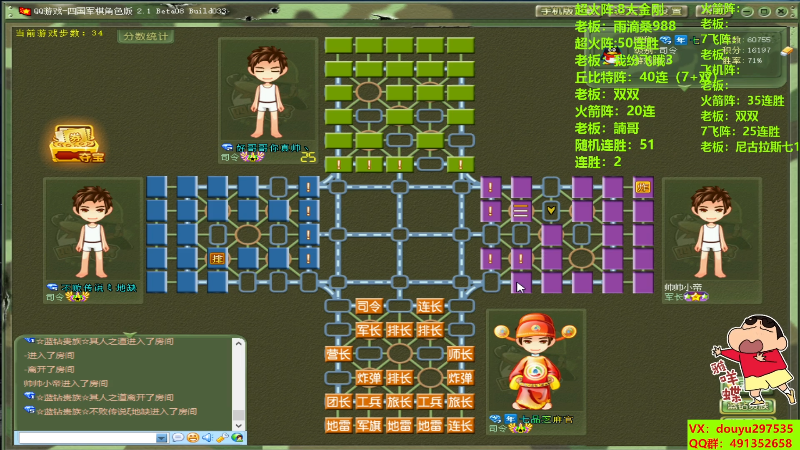
Task: Click the wrench settings icon in chat bar
Action: (x=222, y=438)
